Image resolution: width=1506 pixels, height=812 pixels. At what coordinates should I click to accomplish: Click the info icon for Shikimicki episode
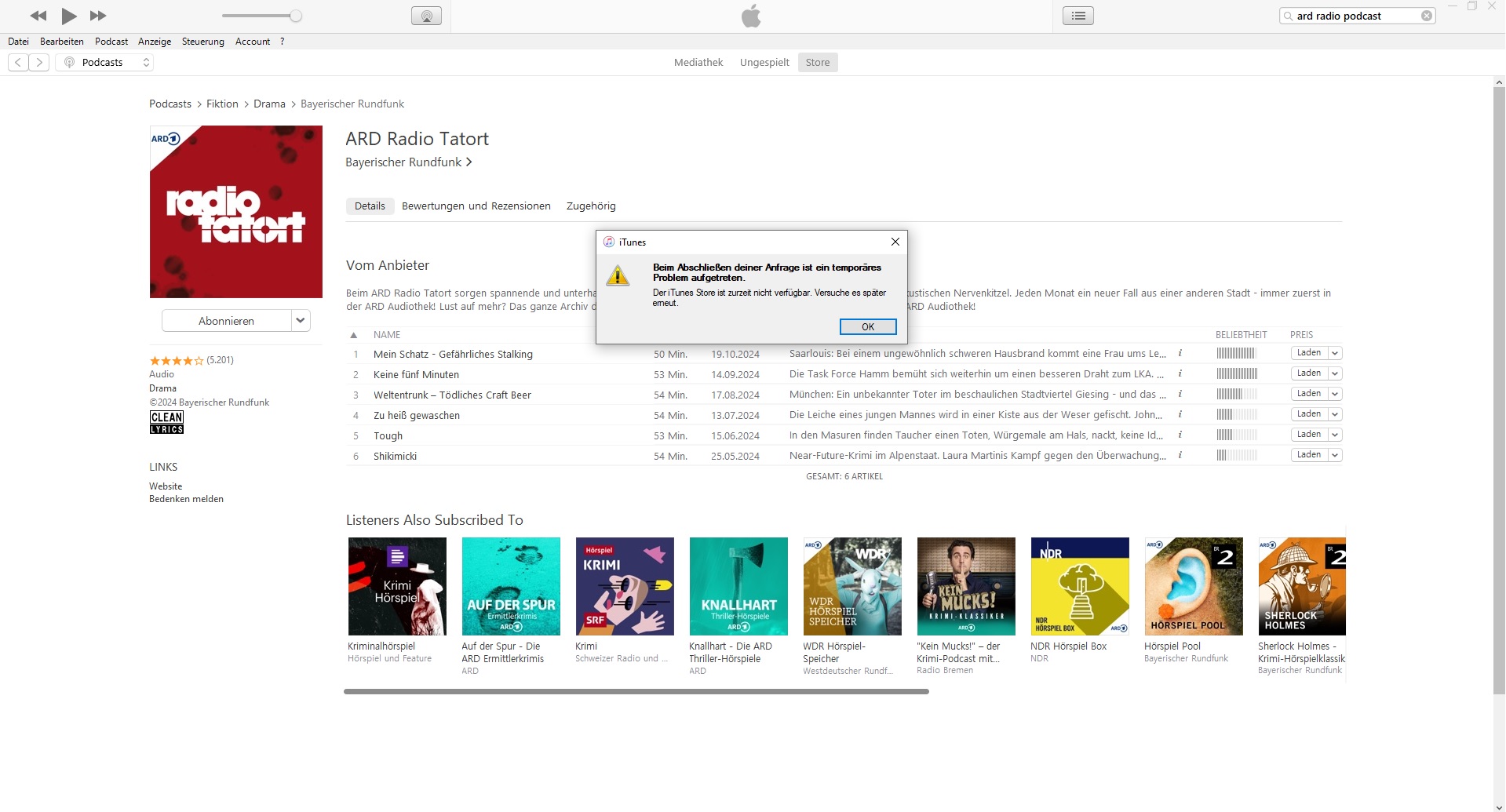pyautogui.click(x=1180, y=455)
